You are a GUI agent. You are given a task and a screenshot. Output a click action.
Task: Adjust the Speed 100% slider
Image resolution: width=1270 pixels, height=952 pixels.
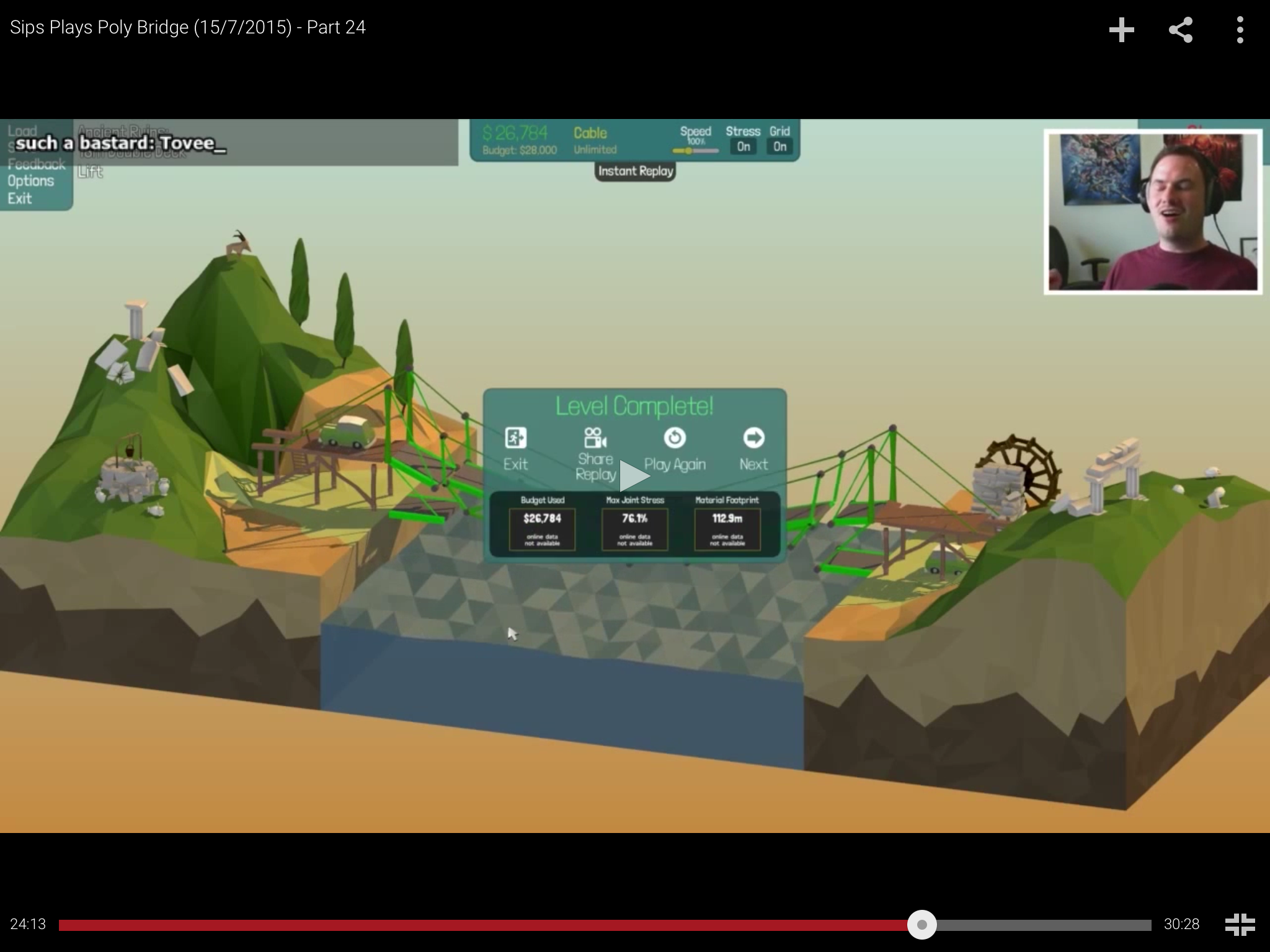click(x=689, y=151)
